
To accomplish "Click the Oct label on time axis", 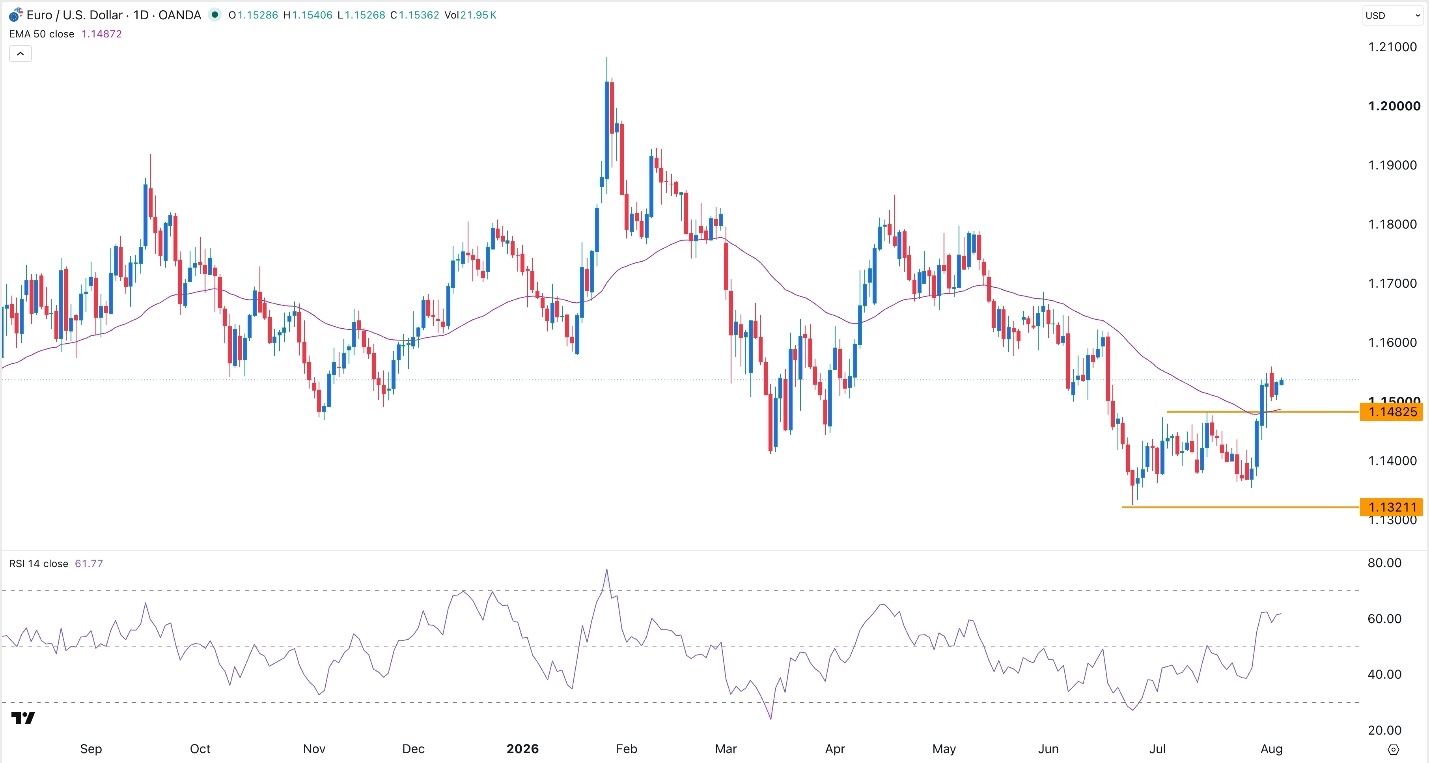I will pyautogui.click(x=199, y=749).
